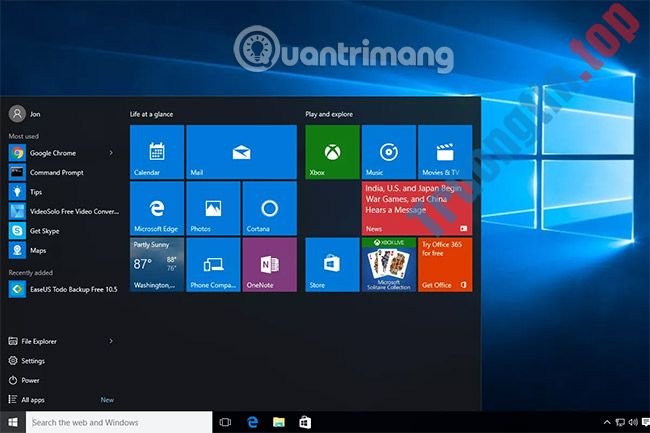Open the Store tile

tap(332, 265)
